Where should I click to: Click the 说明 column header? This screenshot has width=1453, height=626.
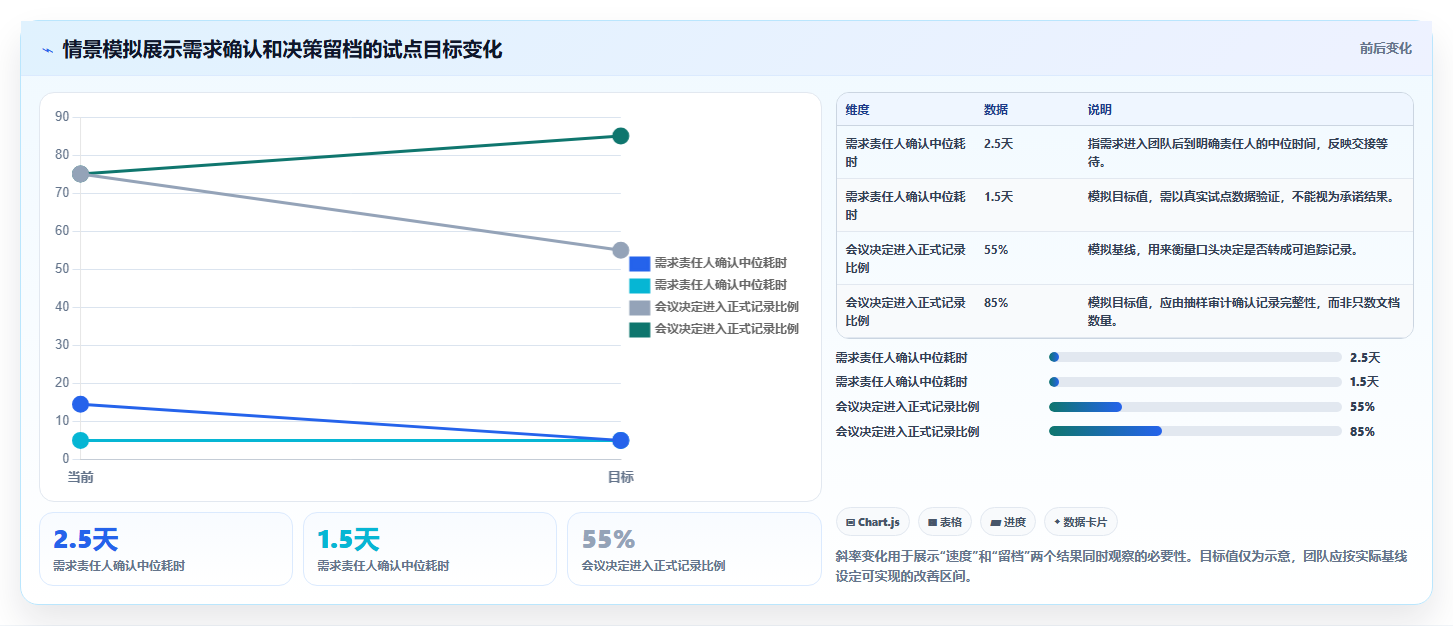pyautogui.click(x=1100, y=110)
